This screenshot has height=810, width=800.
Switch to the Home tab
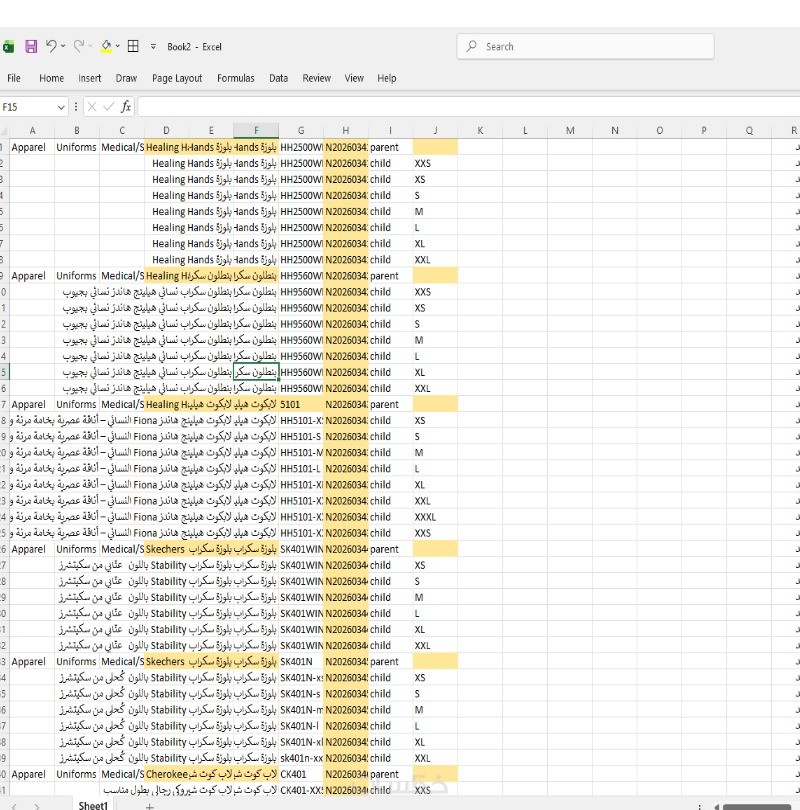click(x=52, y=78)
